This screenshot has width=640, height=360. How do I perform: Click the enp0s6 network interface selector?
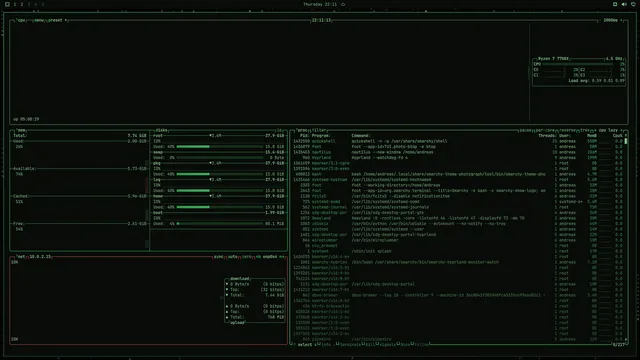coord(270,257)
